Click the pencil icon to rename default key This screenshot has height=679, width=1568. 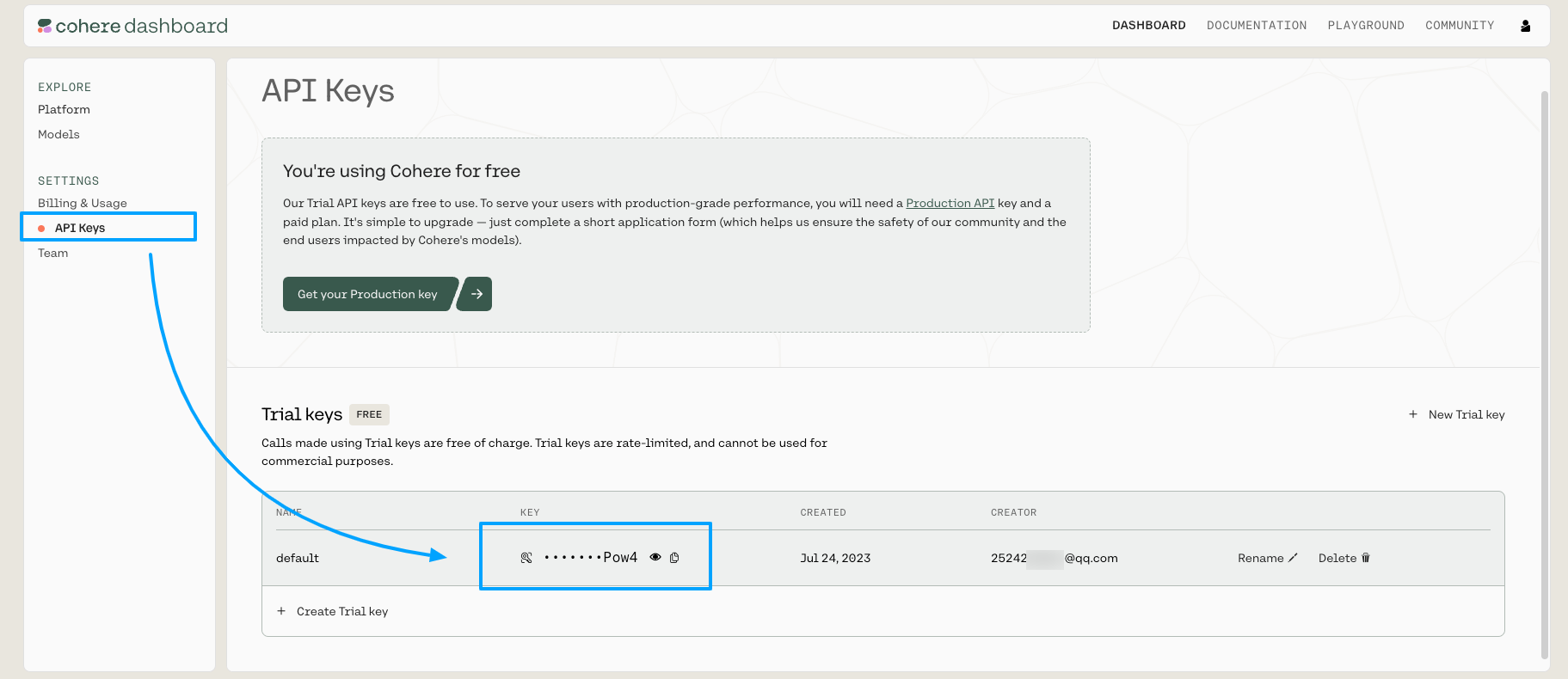[x=1293, y=558]
